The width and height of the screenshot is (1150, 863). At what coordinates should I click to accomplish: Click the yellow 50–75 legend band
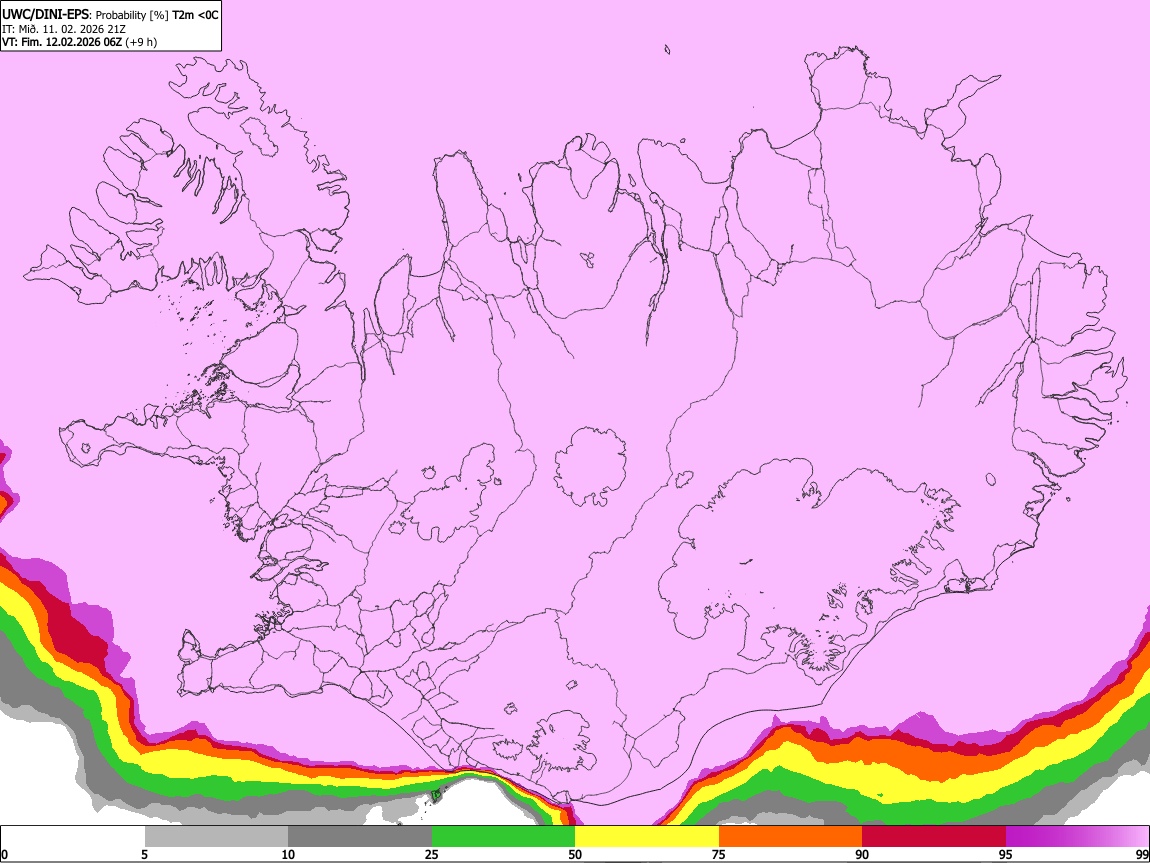pyautogui.click(x=647, y=836)
